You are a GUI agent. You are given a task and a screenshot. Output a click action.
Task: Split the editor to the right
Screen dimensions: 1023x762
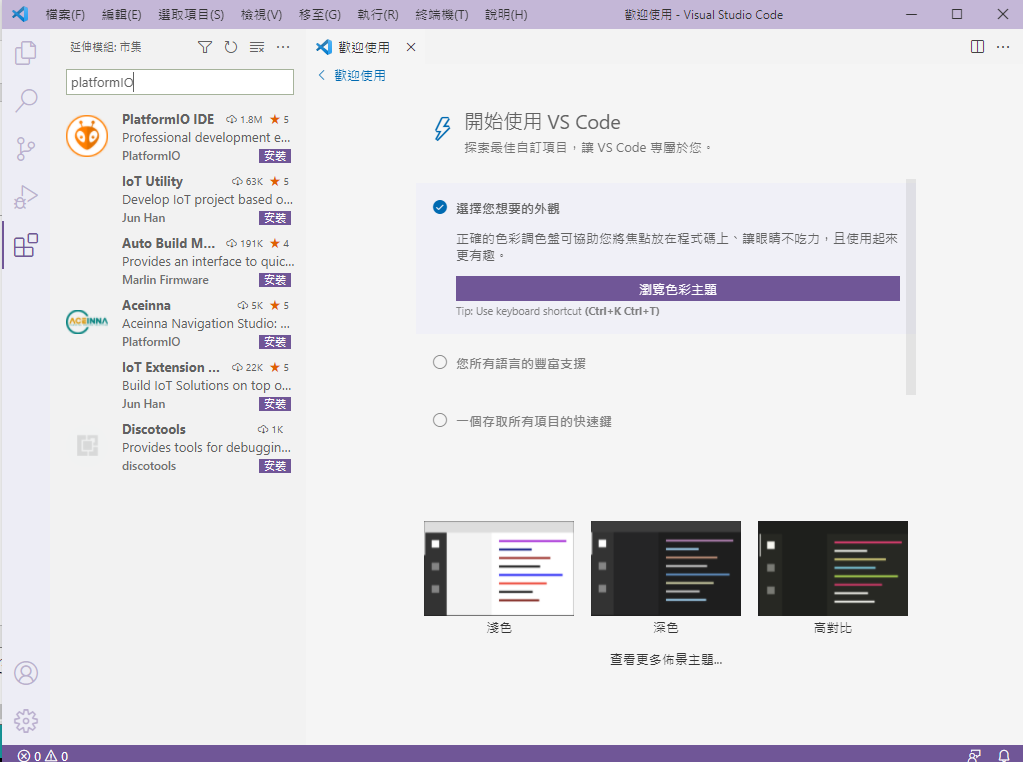(x=977, y=47)
